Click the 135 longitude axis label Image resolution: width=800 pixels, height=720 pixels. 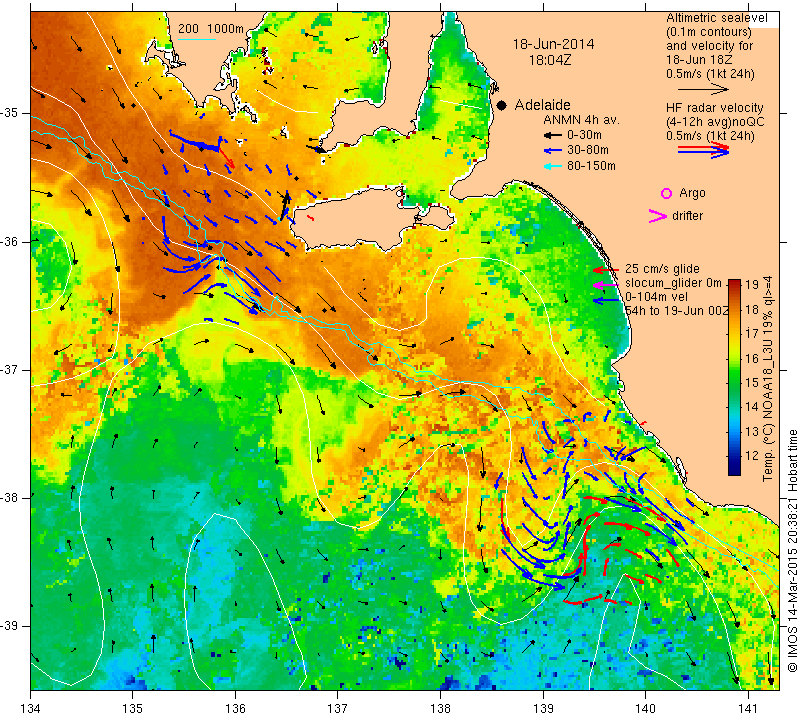tap(133, 708)
